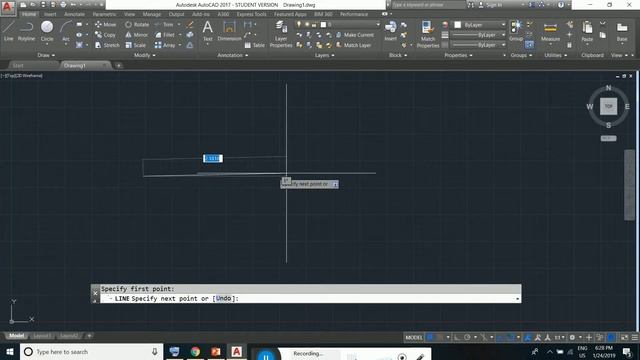Image resolution: width=640 pixels, height=360 pixels.
Task: Toggle MODEL space button
Action: (x=414, y=337)
